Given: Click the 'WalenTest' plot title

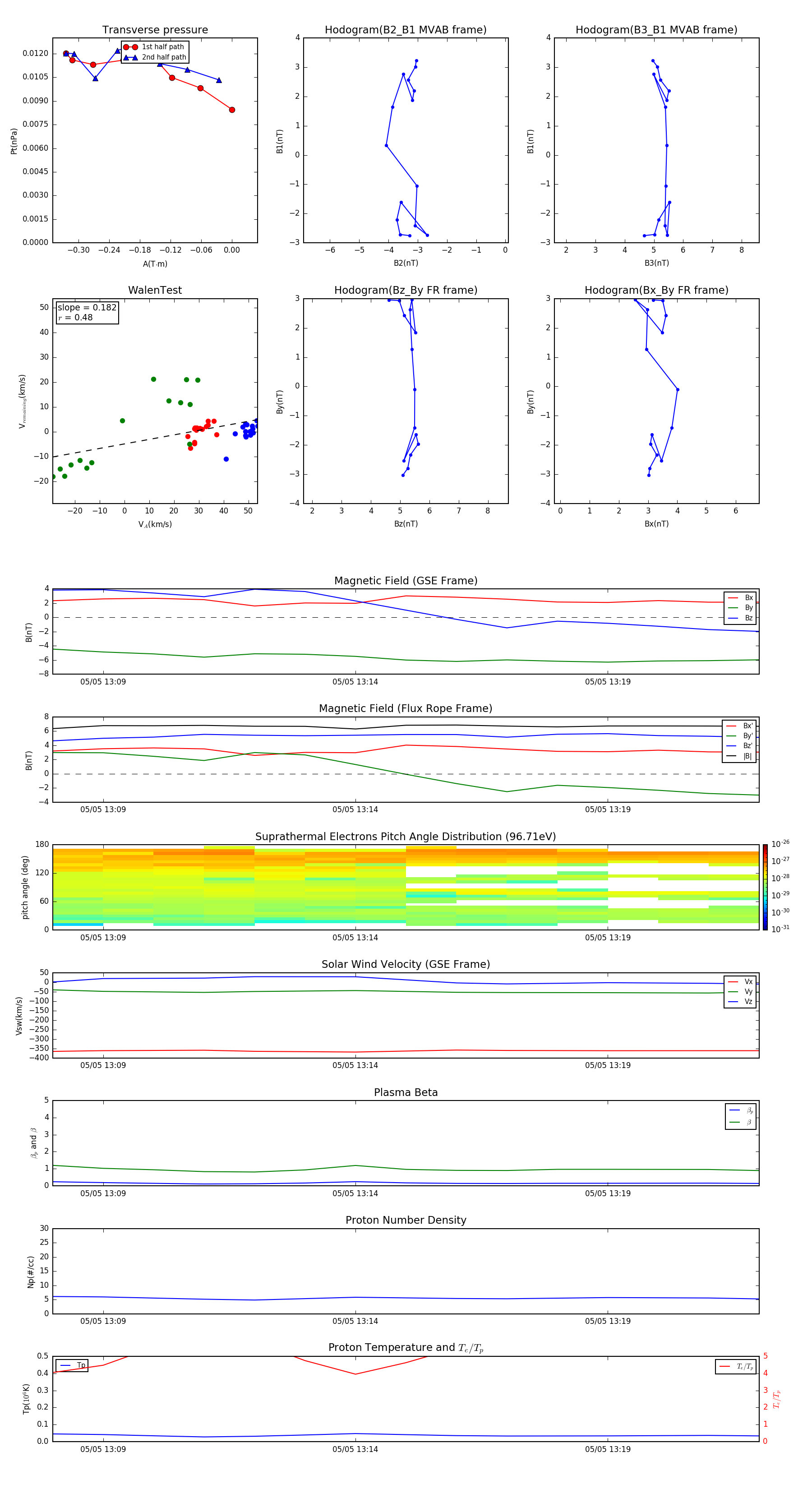Looking at the screenshot, I should click(155, 290).
